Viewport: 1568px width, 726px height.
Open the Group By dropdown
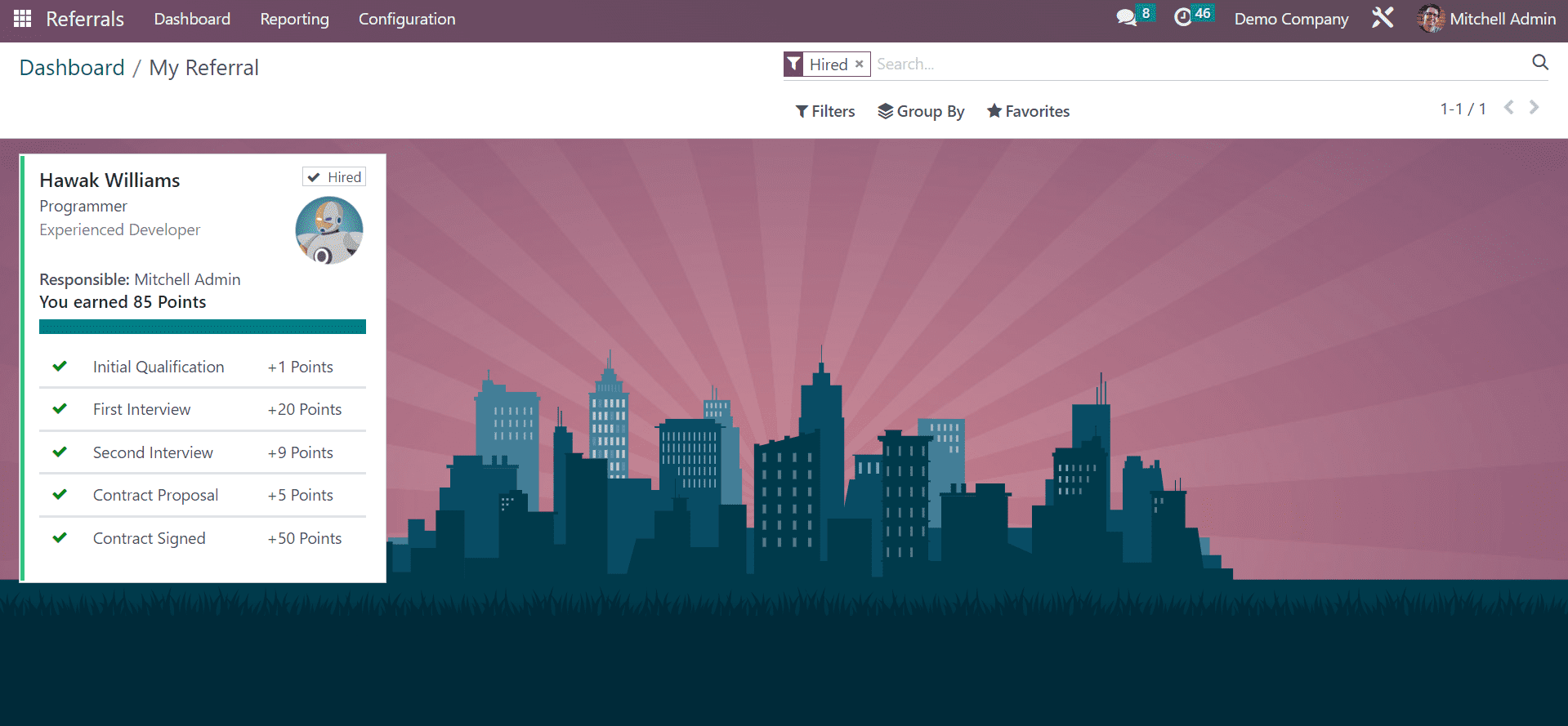(921, 111)
